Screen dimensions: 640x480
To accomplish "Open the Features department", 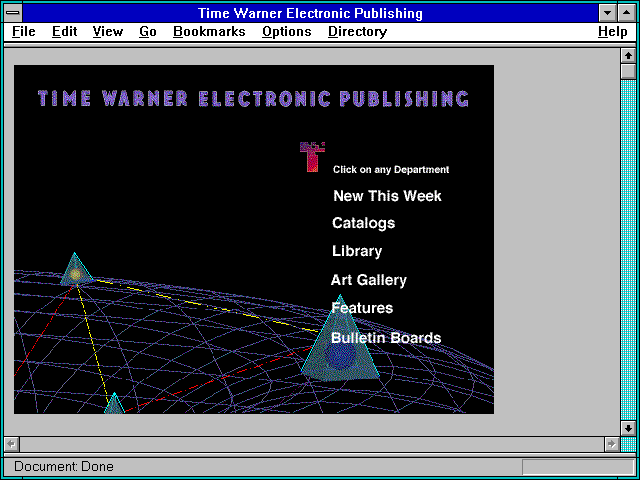I will 362,308.
